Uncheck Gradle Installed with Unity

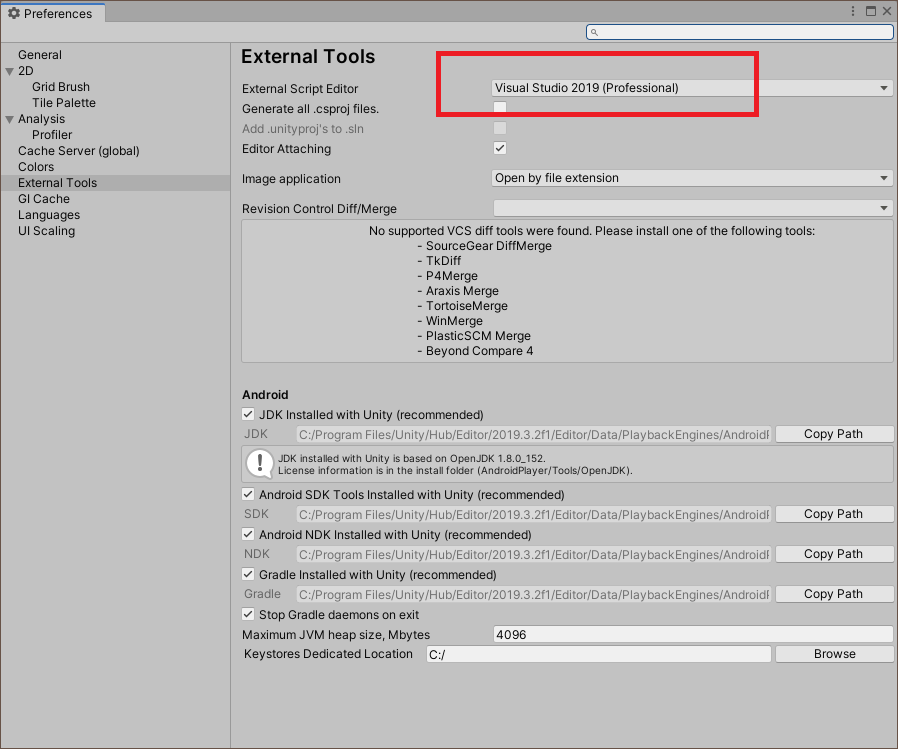click(x=248, y=574)
